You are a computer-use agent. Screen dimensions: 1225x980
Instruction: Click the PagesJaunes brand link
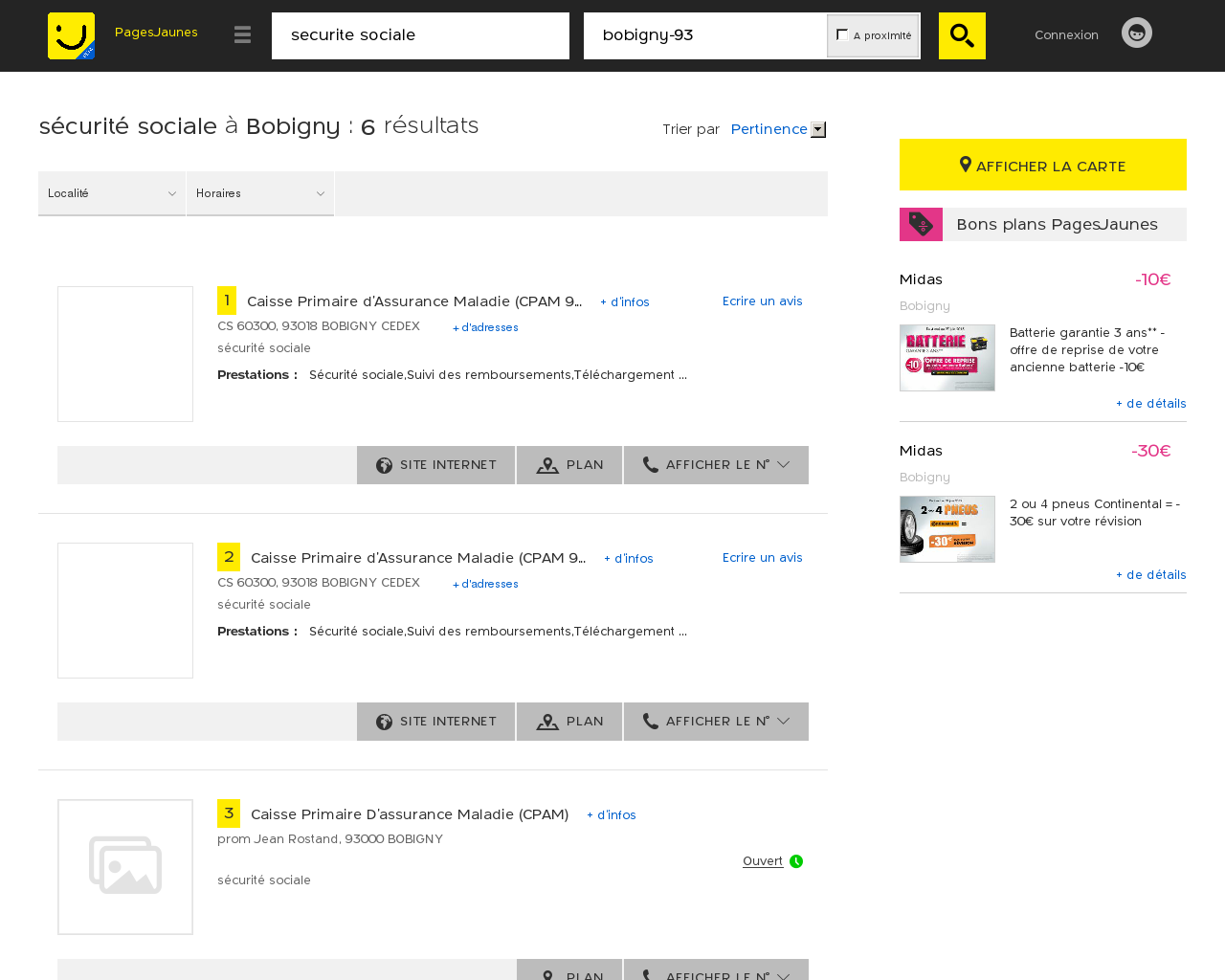coord(156,33)
